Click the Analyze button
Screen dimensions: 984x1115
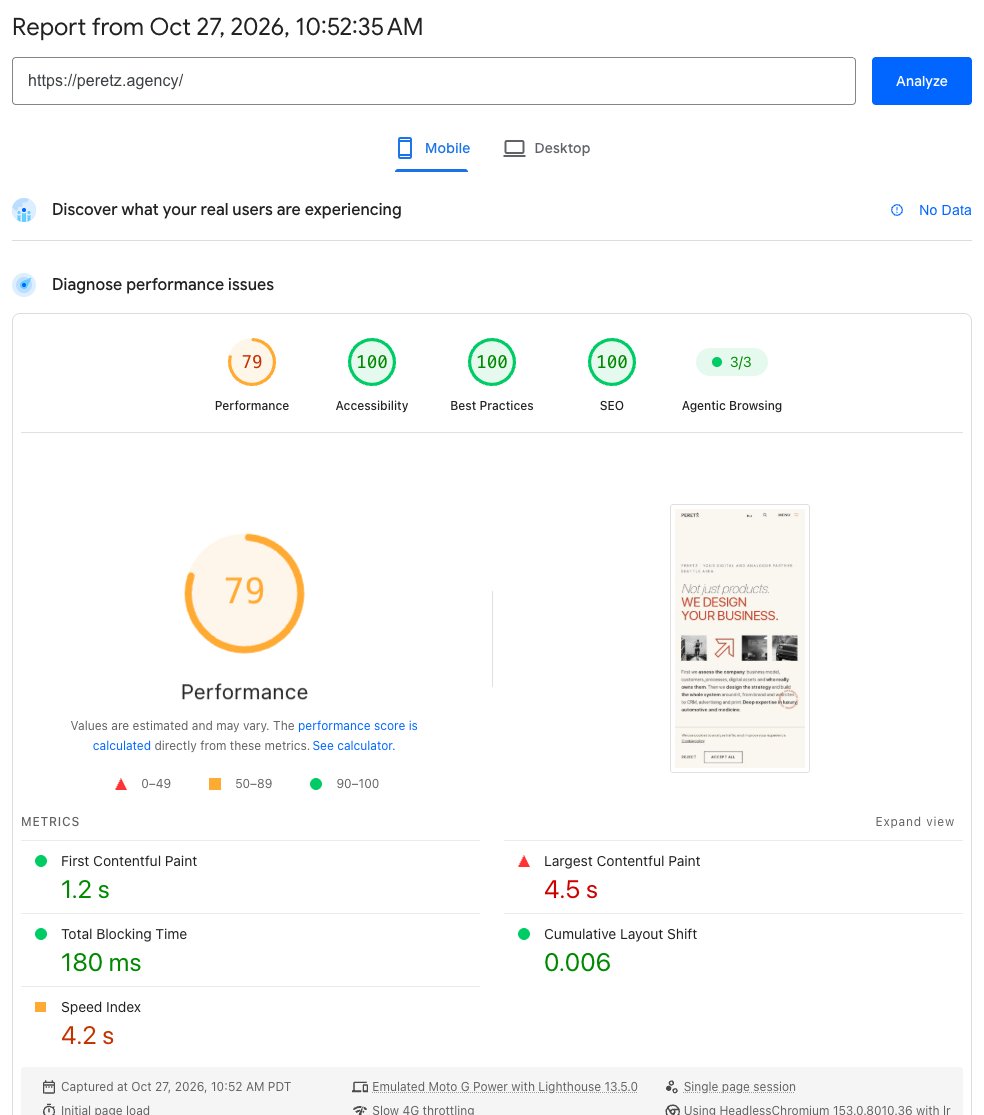921,81
